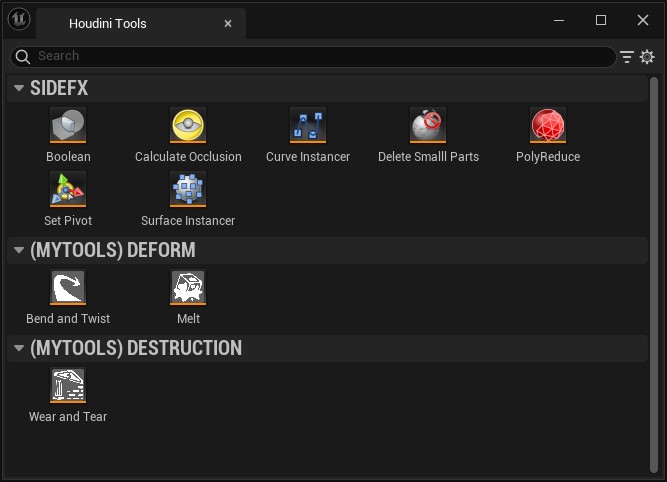Collapse the (MYTOOLS) DEFORM section
Viewport: 667px width, 482px height.
pyautogui.click(x=19, y=250)
